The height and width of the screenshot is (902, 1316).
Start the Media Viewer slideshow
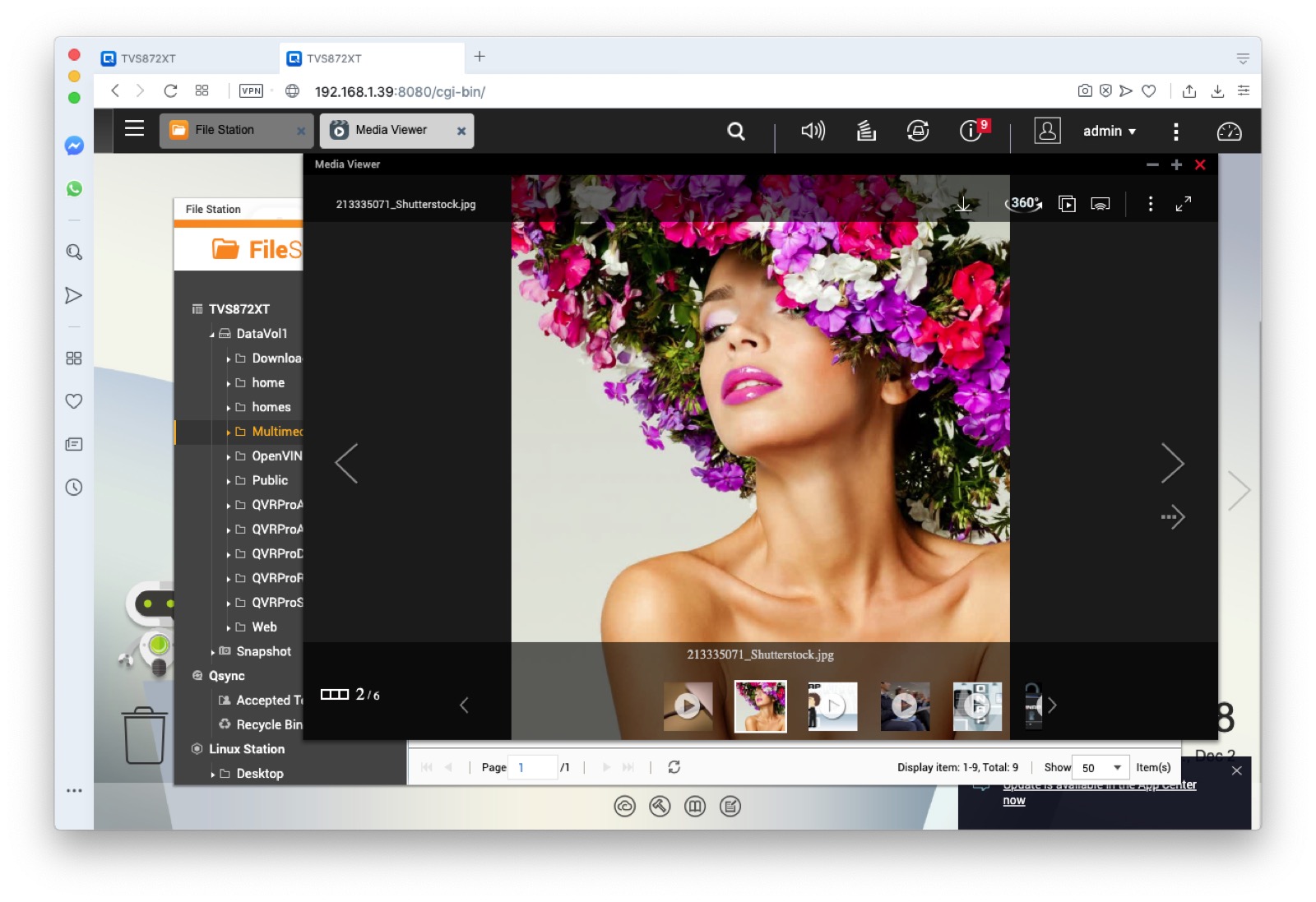click(1067, 204)
